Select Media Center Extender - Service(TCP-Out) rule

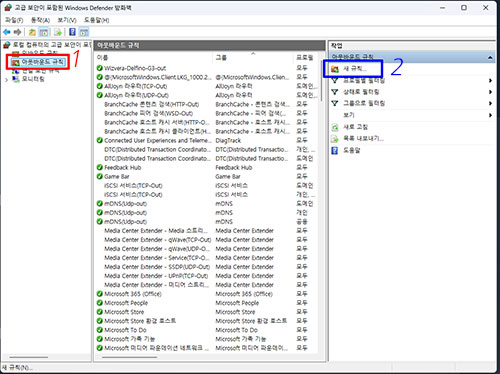tap(207, 258)
